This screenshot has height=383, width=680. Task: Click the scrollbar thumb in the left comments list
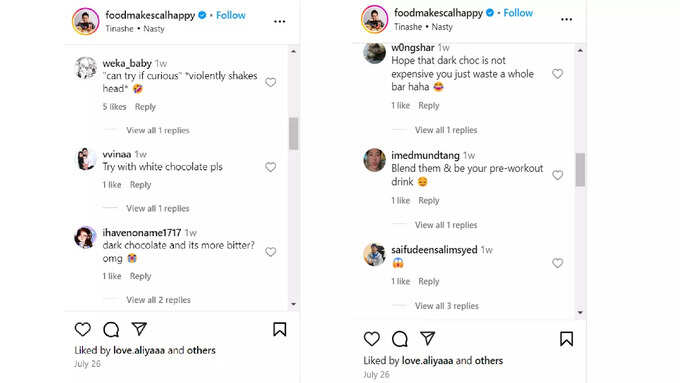(294, 134)
